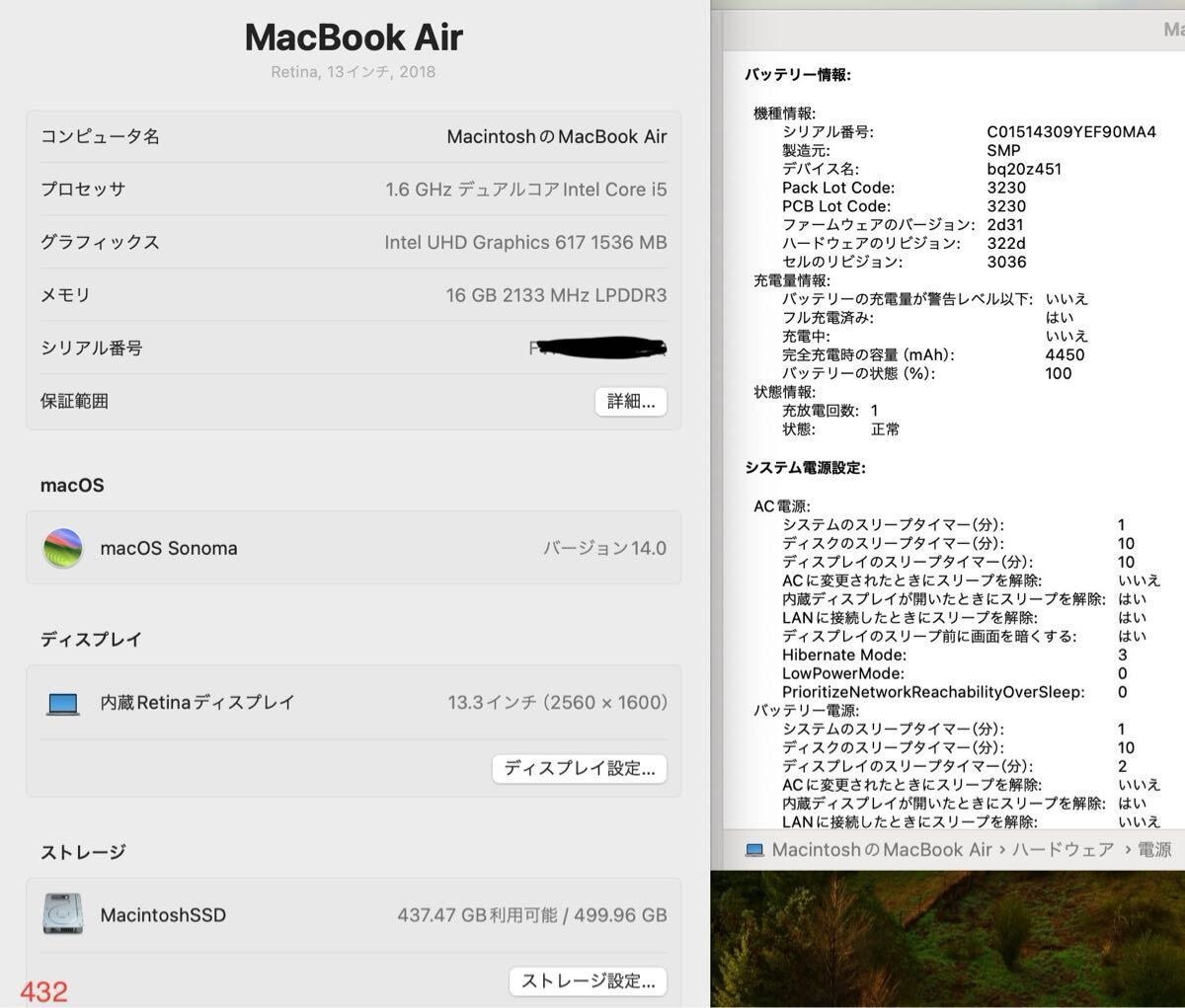
Task: Click the プロセッサ row value
Action: coord(525,190)
